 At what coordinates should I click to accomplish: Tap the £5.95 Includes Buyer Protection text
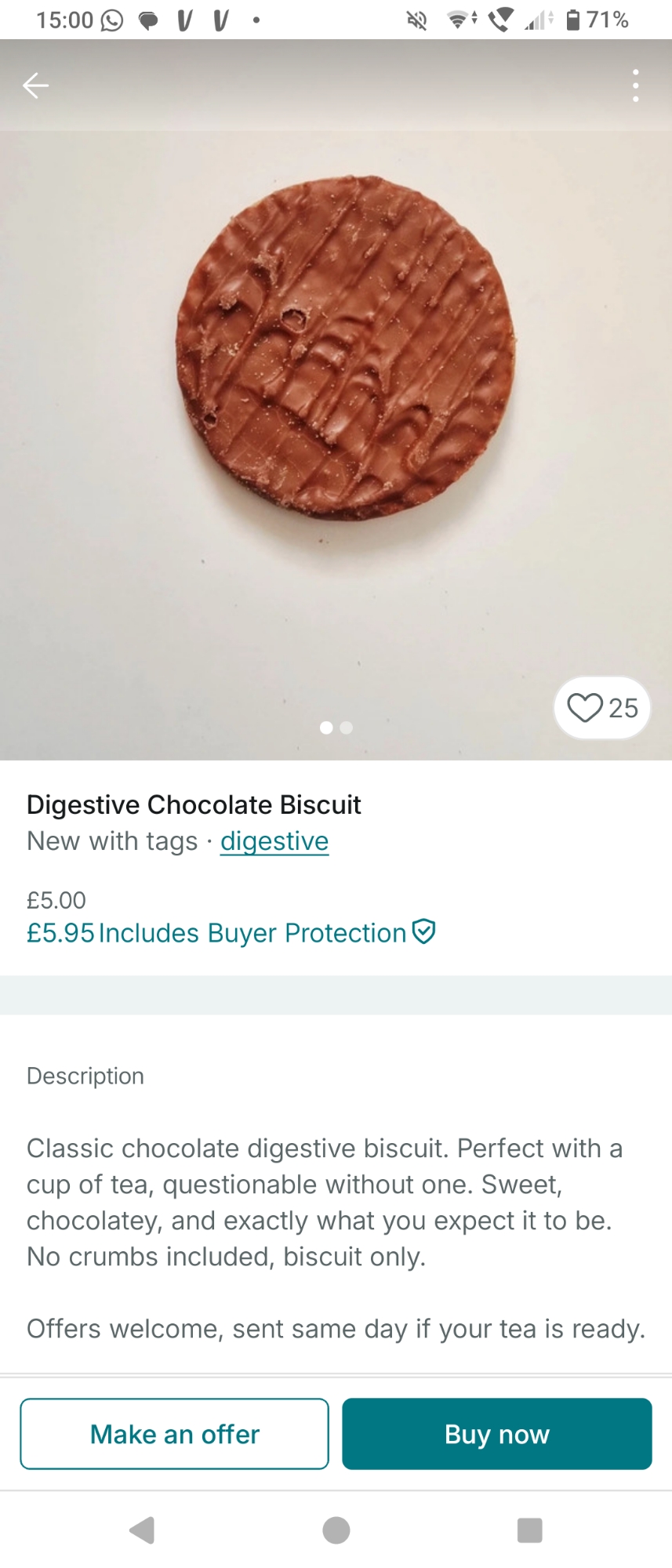click(x=216, y=933)
